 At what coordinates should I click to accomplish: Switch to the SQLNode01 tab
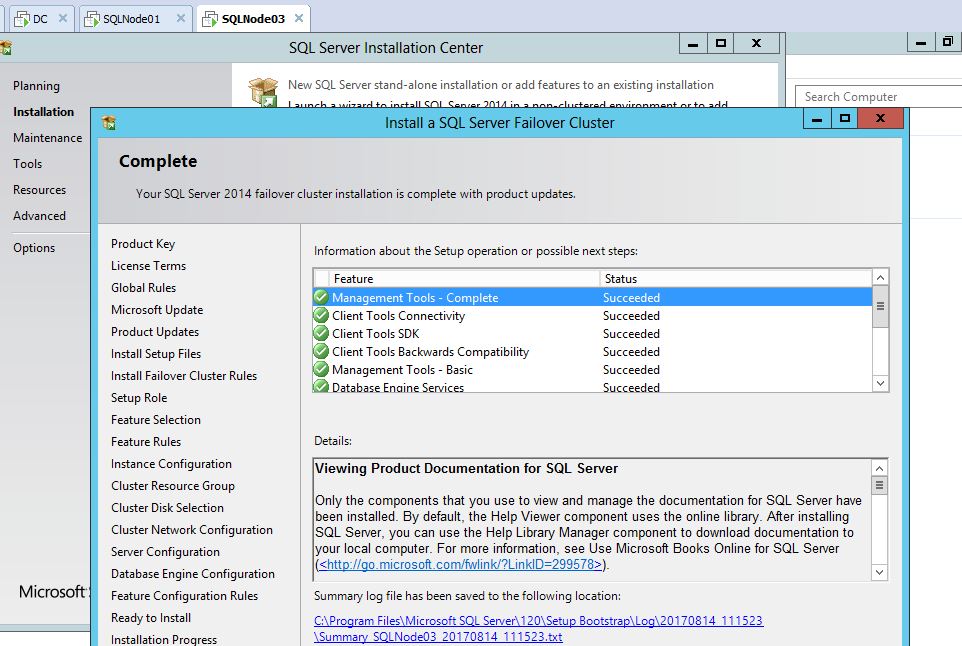coord(129,17)
